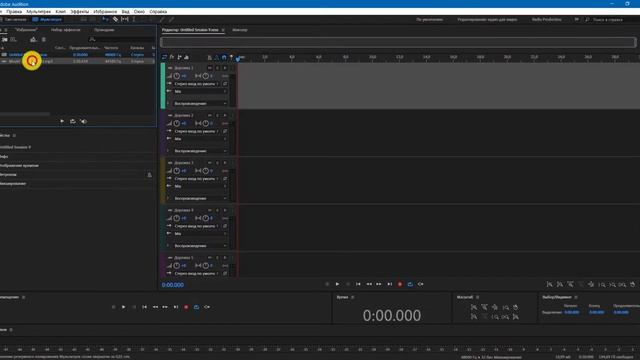Open Дорожка 4 Mix output dropdown
The width and height of the screenshot is (640, 360).
click(x=200, y=234)
